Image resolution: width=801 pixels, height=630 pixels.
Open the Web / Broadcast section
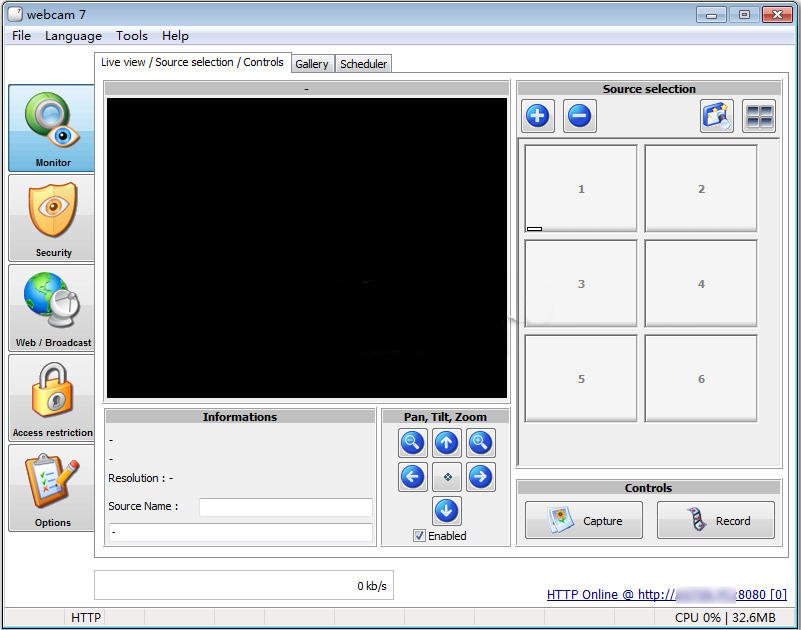(x=52, y=308)
